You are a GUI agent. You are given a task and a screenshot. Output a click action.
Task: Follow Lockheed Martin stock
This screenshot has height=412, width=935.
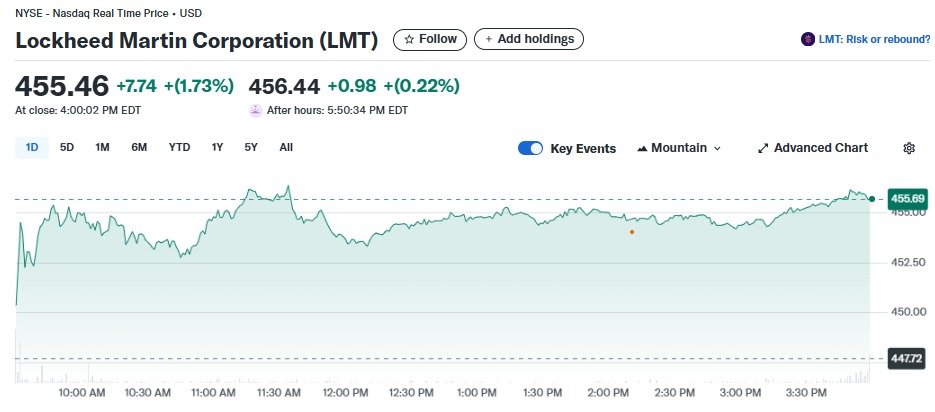(430, 39)
